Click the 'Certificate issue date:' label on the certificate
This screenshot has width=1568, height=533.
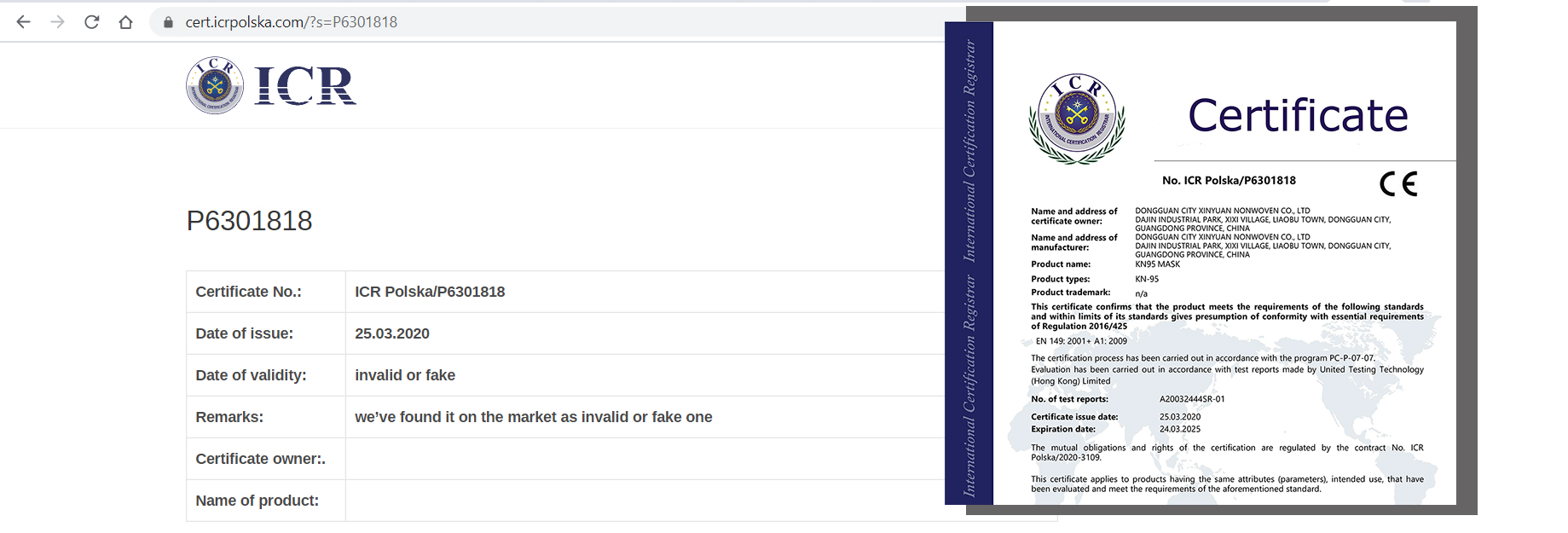pyautogui.click(x=1074, y=417)
